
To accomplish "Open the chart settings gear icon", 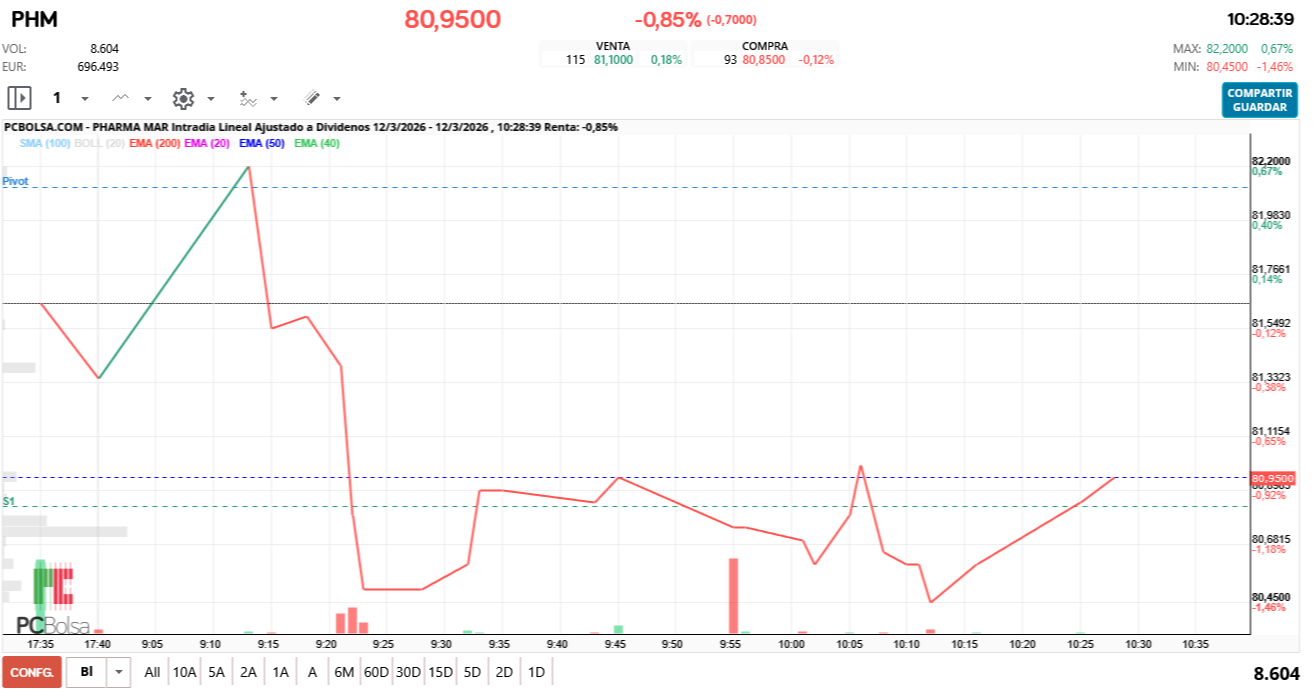I will click(182, 97).
